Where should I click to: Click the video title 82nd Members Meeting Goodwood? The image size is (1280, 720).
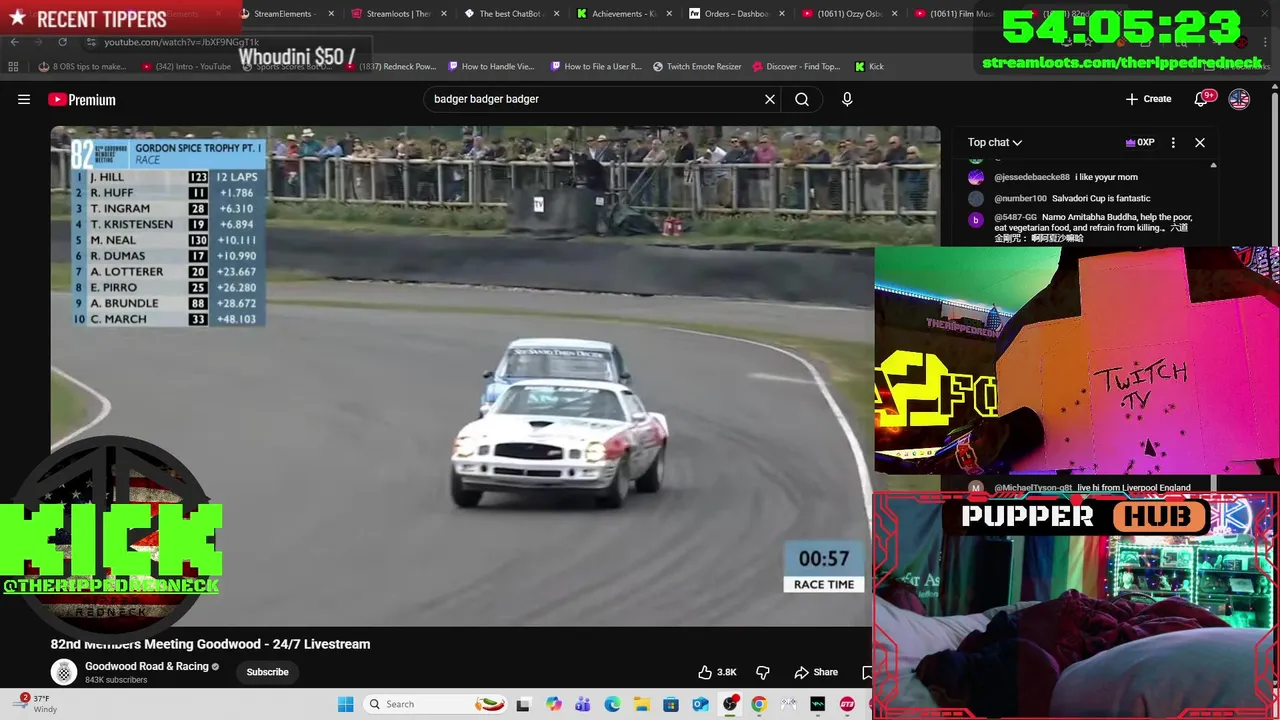click(x=211, y=644)
